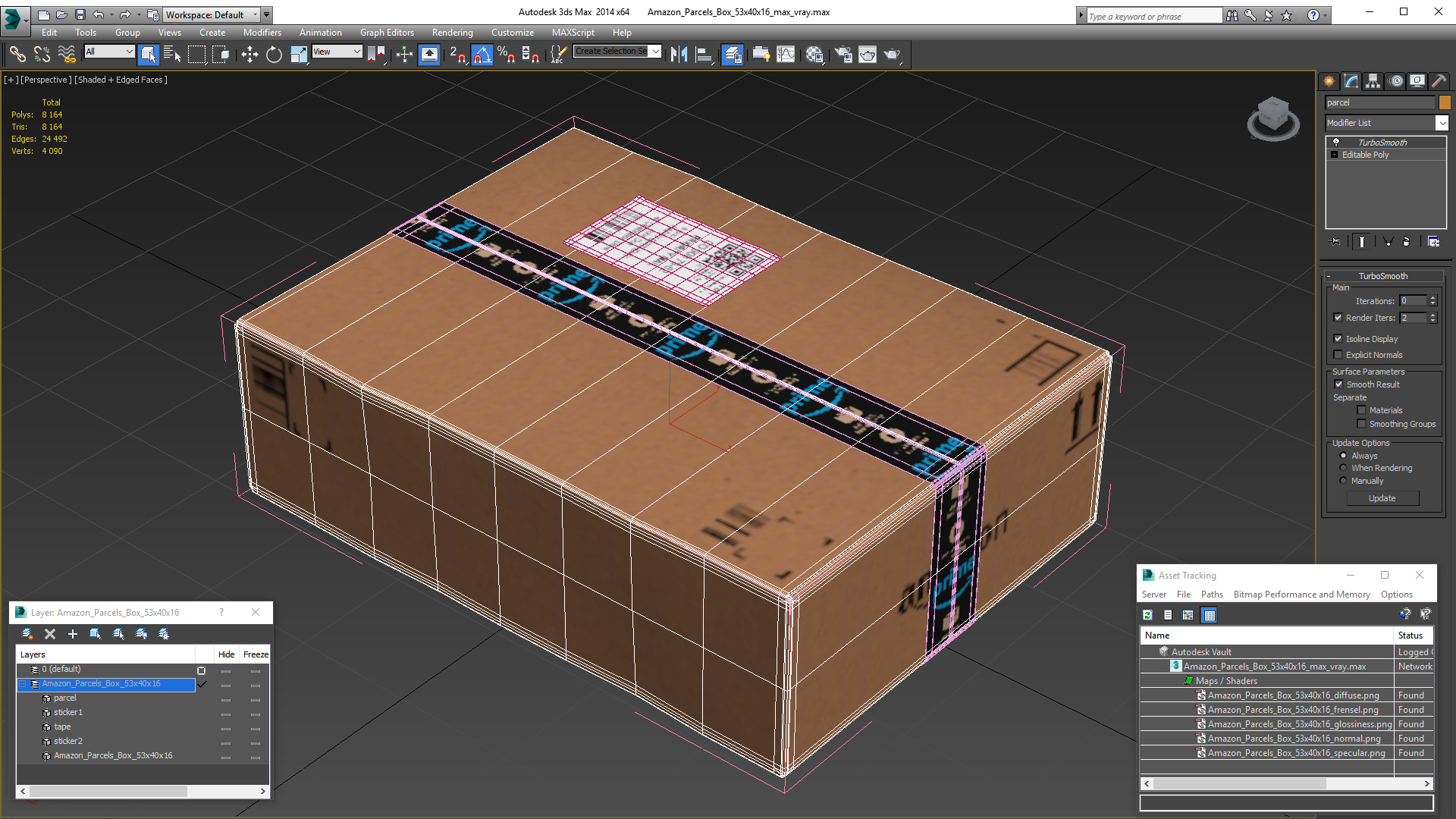
Task: Enable Separate by Smoothing Groups checkbox
Action: (1361, 424)
